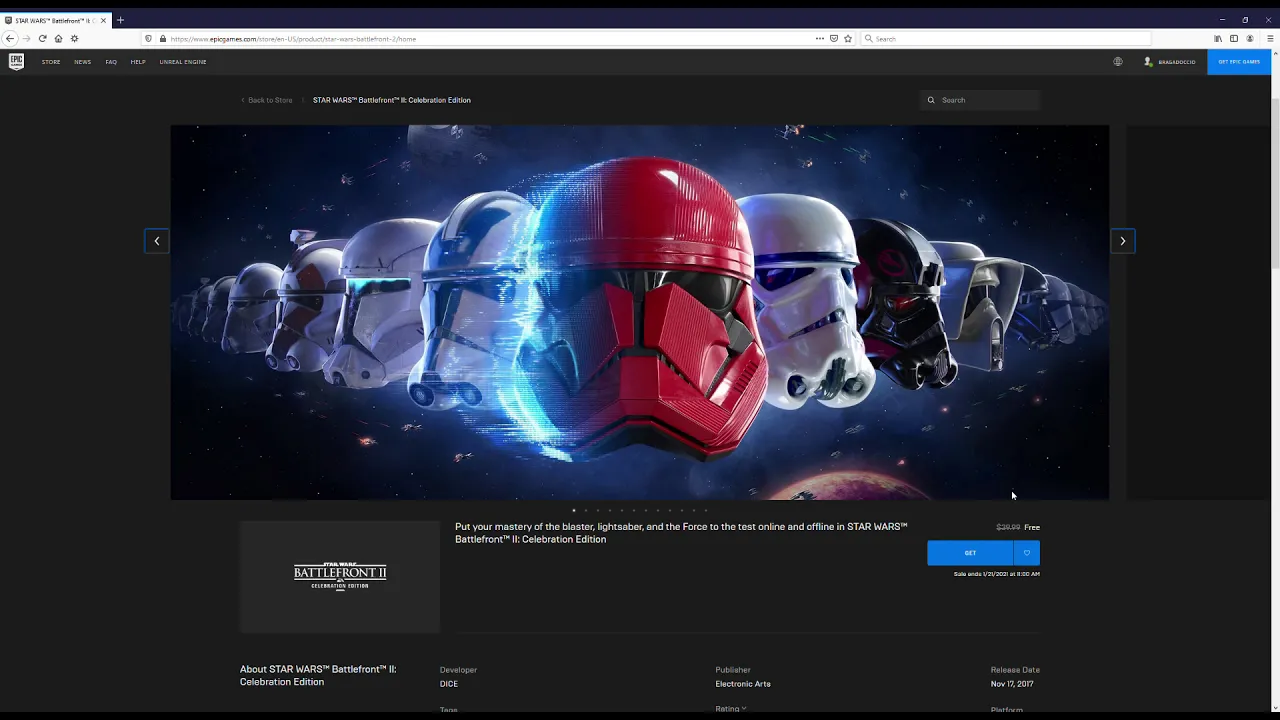Open the tracking protection shield icon
Image resolution: width=1280 pixels, height=720 pixels.
pyautogui.click(x=149, y=38)
